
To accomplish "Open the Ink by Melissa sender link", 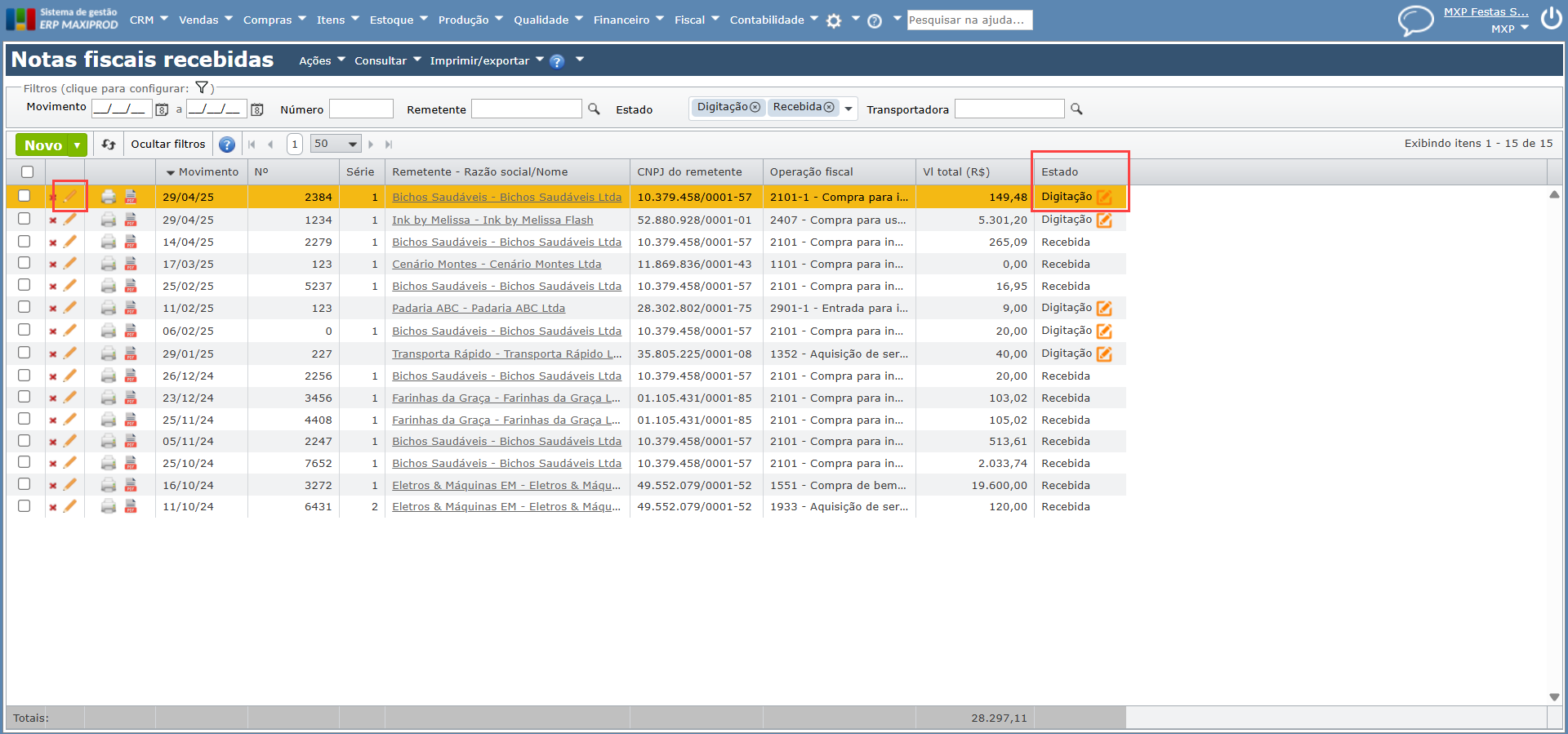I will (x=492, y=220).
